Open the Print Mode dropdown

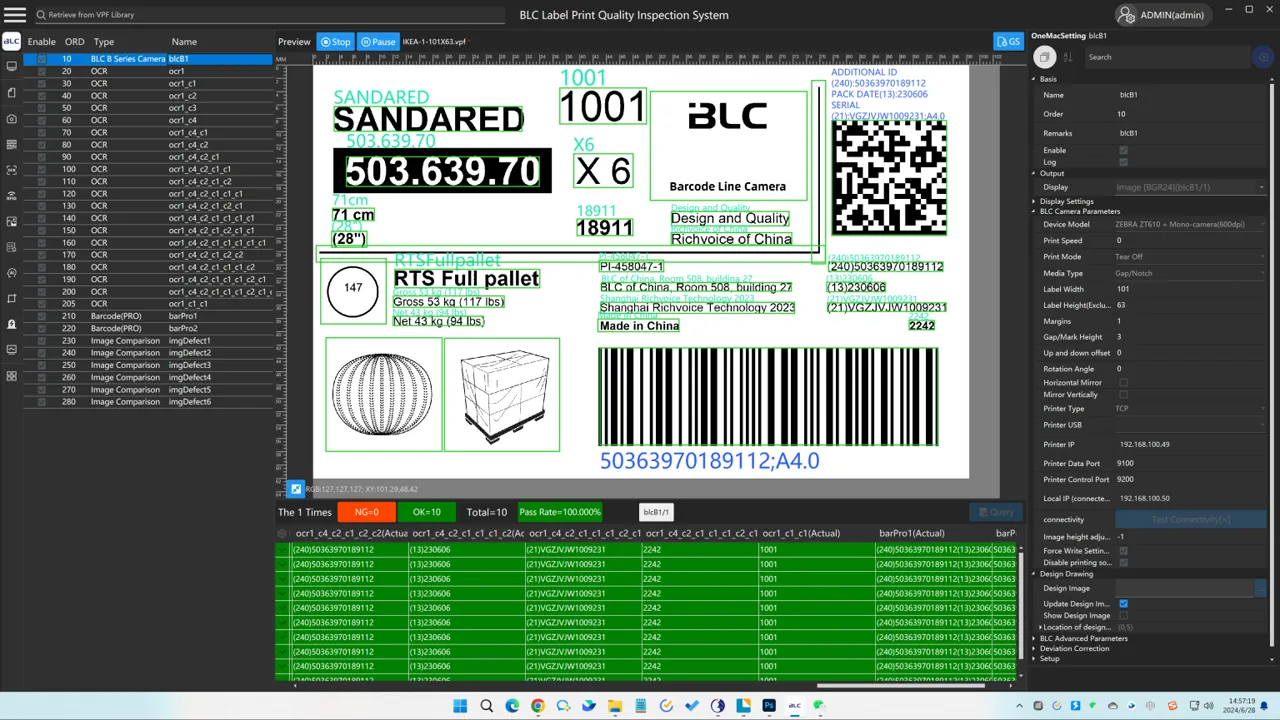[1190, 257]
